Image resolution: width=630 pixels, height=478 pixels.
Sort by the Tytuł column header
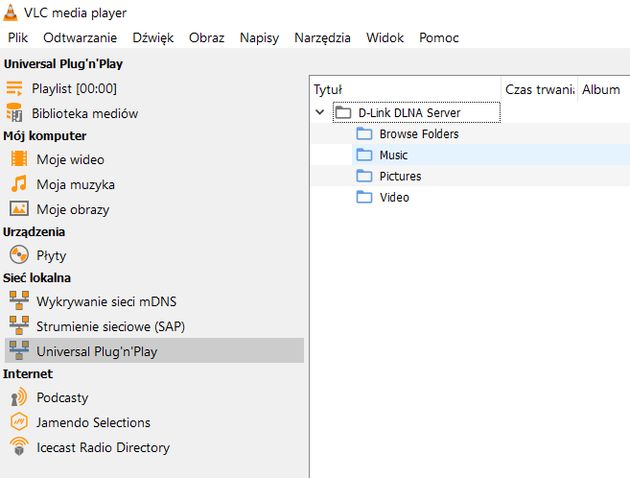406,89
